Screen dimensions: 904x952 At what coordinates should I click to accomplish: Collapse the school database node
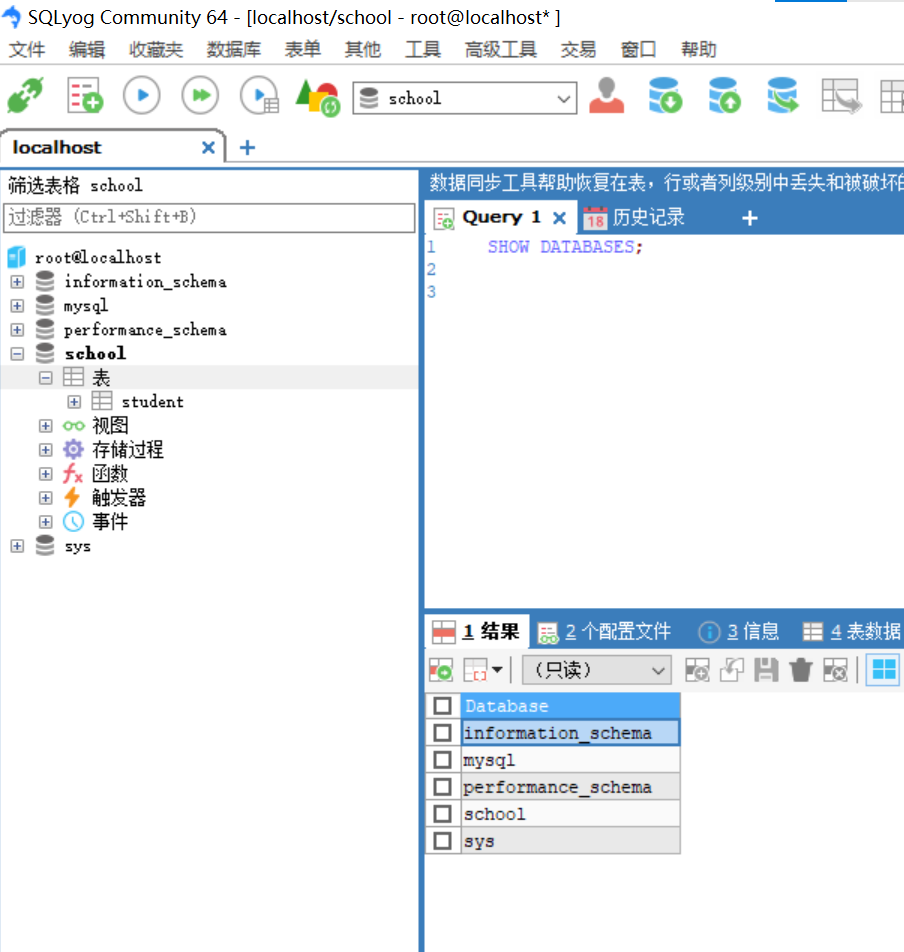point(17,353)
